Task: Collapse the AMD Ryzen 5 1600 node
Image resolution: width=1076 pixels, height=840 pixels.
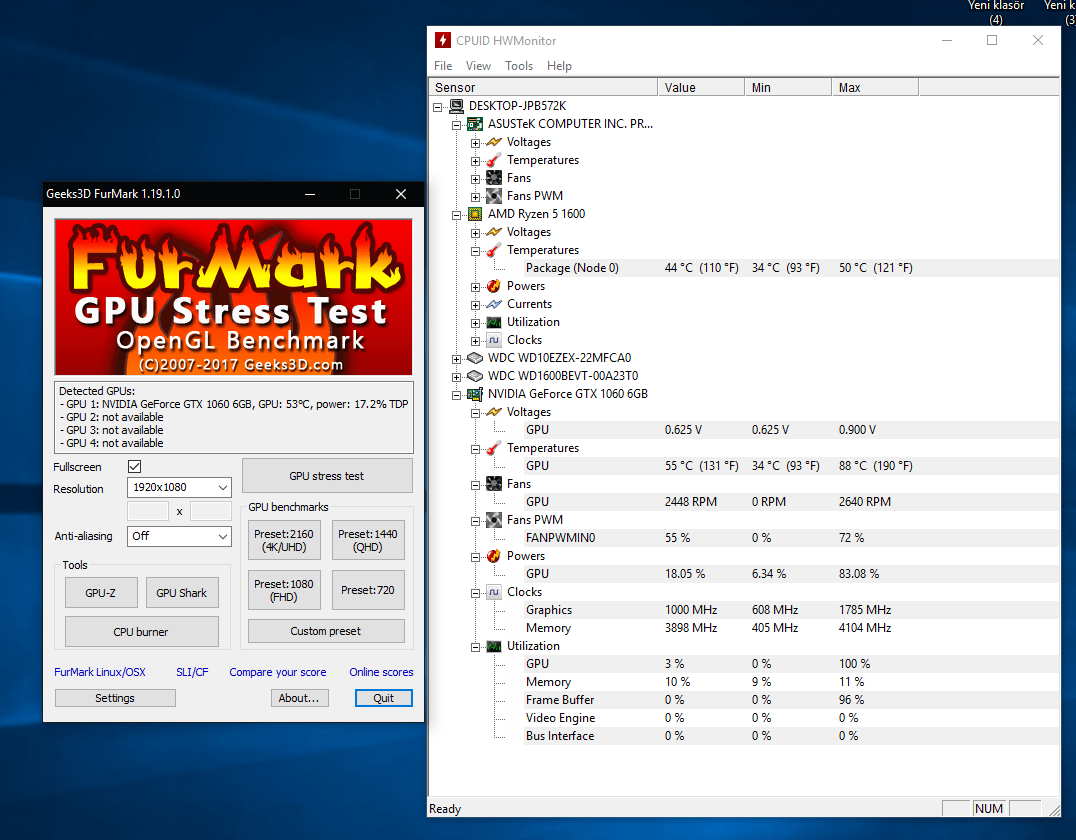Action: click(x=456, y=215)
